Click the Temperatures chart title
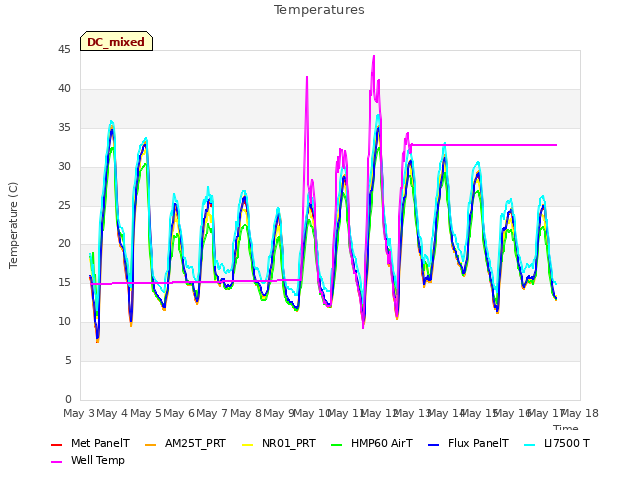 coord(319,10)
